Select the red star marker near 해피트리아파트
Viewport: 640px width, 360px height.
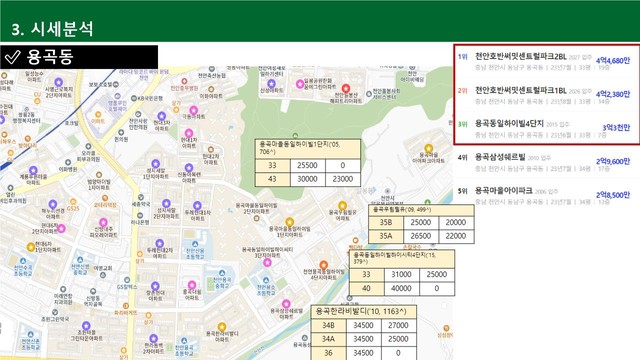pyautogui.click(x=346, y=88)
